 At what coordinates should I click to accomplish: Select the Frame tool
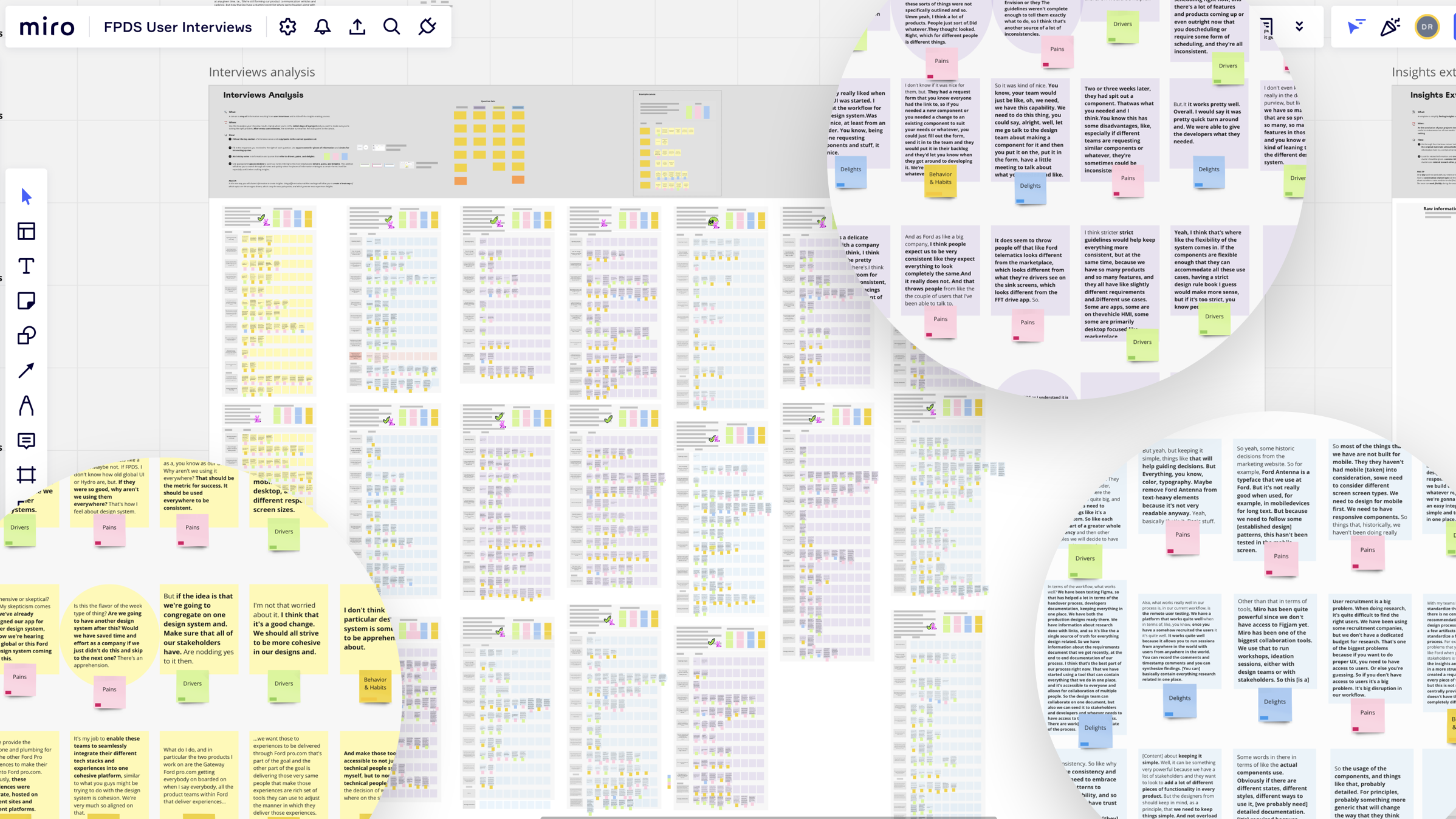(26, 475)
